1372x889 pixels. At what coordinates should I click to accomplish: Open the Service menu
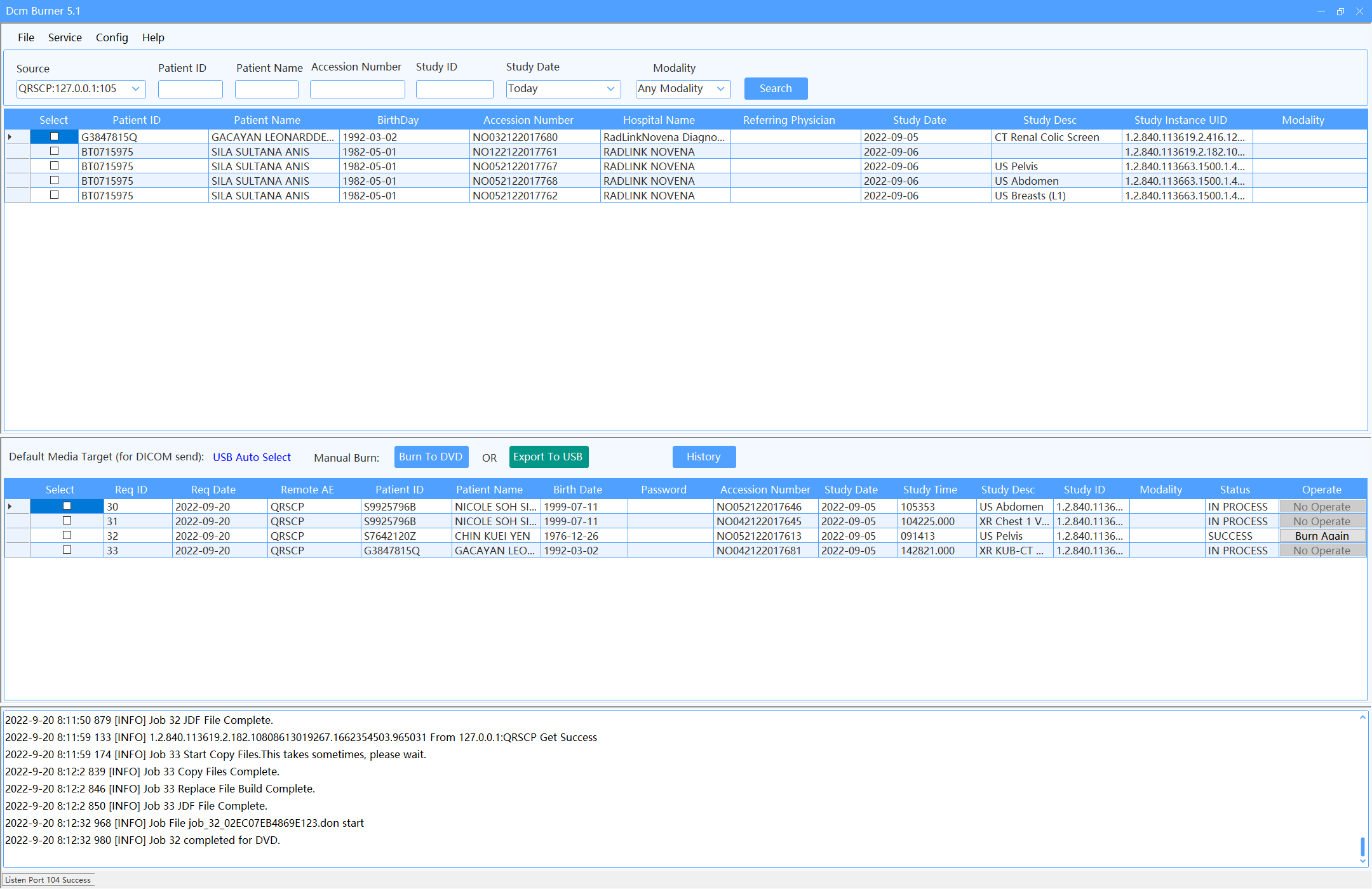coord(65,37)
